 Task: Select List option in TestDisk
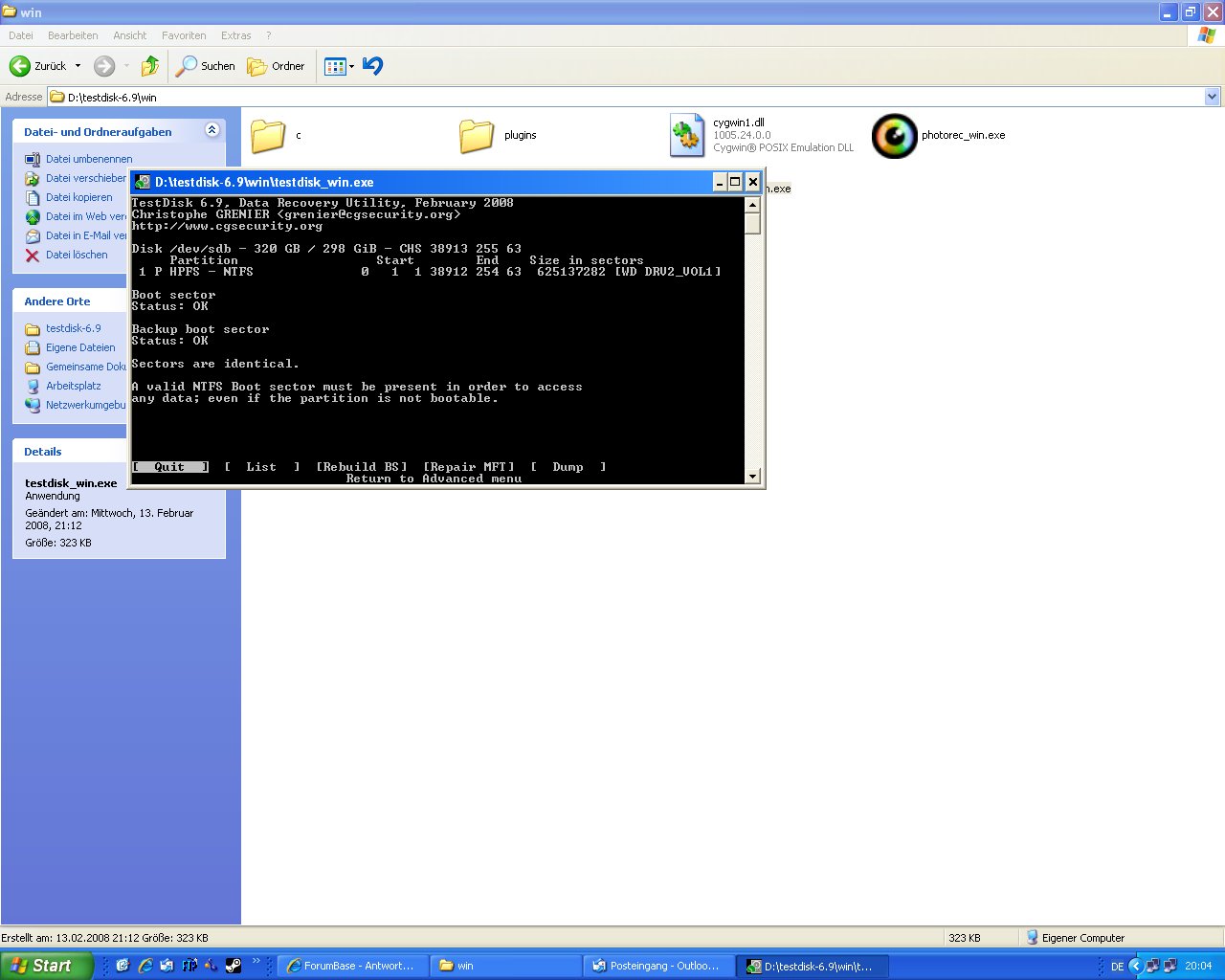(x=261, y=467)
